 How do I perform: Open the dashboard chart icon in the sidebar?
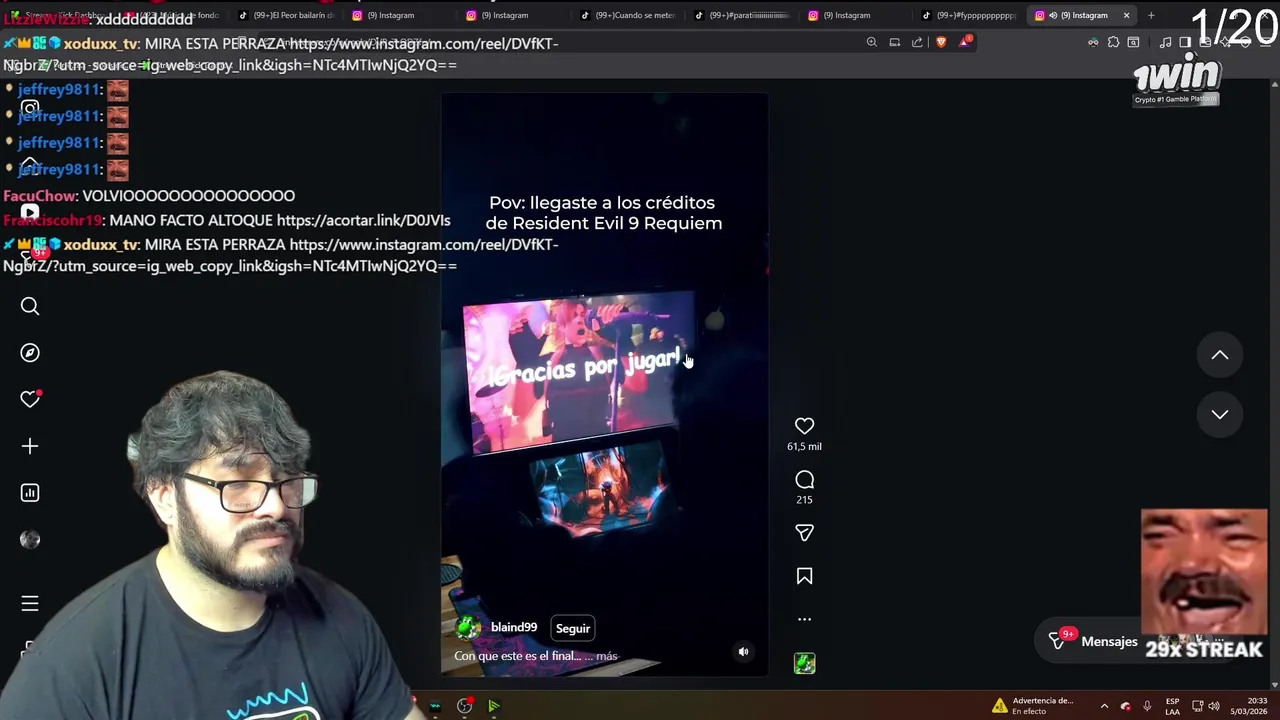click(x=30, y=492)
